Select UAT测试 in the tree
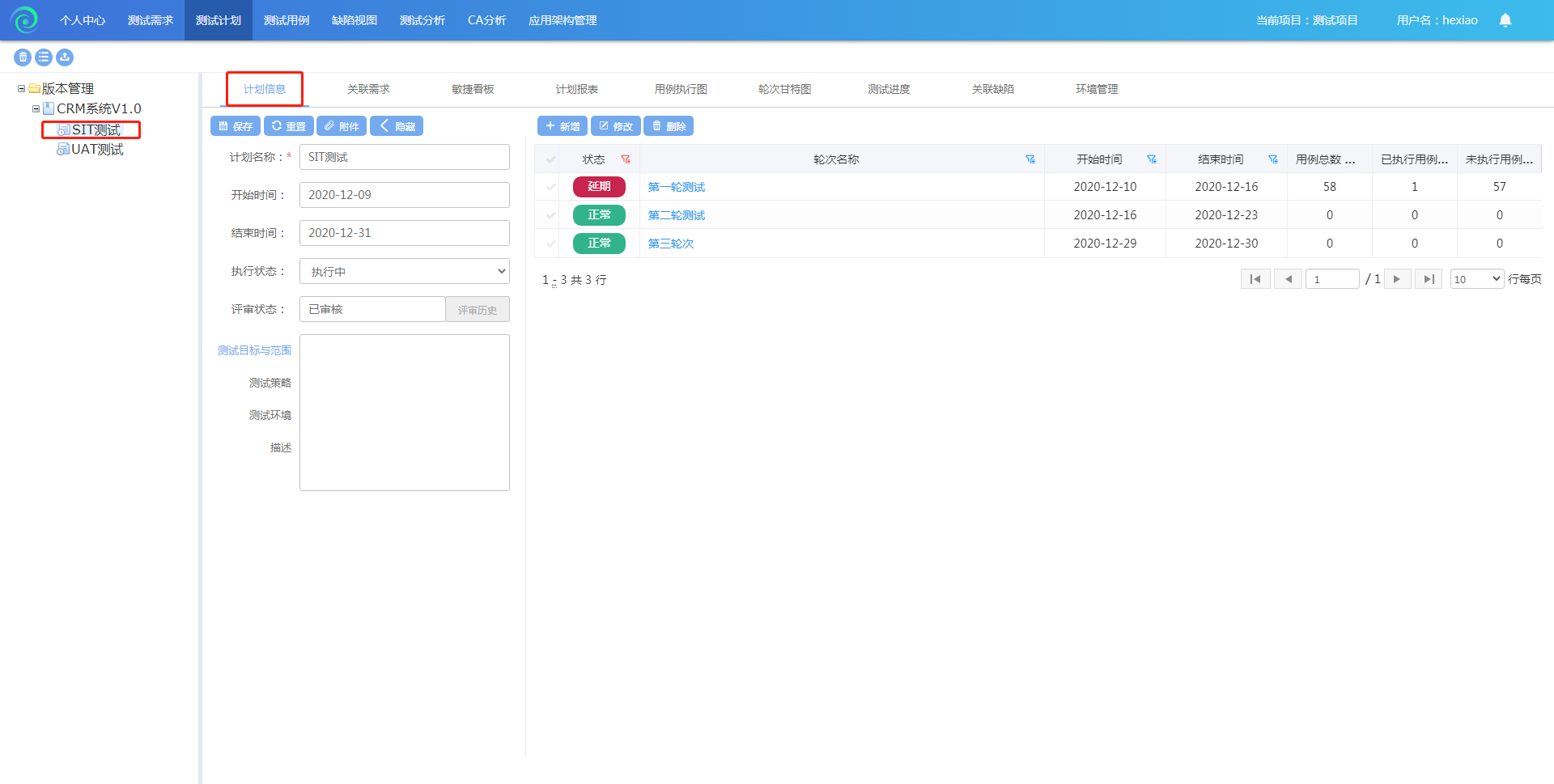1554x784 pixels. [97, 150]
